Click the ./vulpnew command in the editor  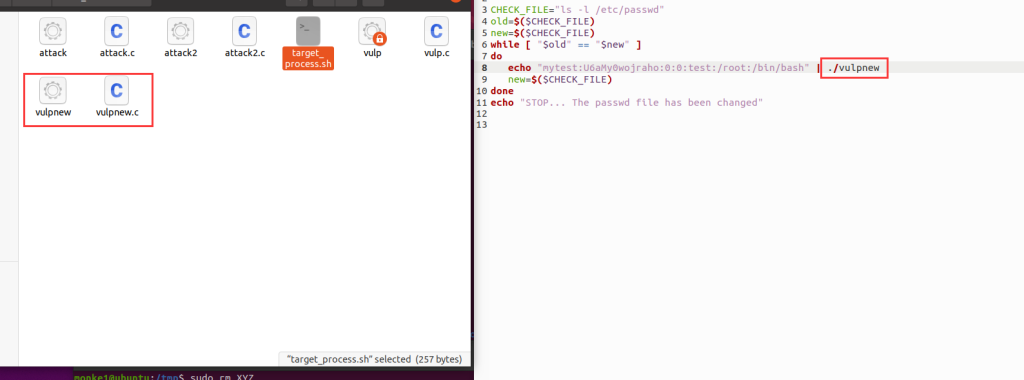tap(853, 68)
